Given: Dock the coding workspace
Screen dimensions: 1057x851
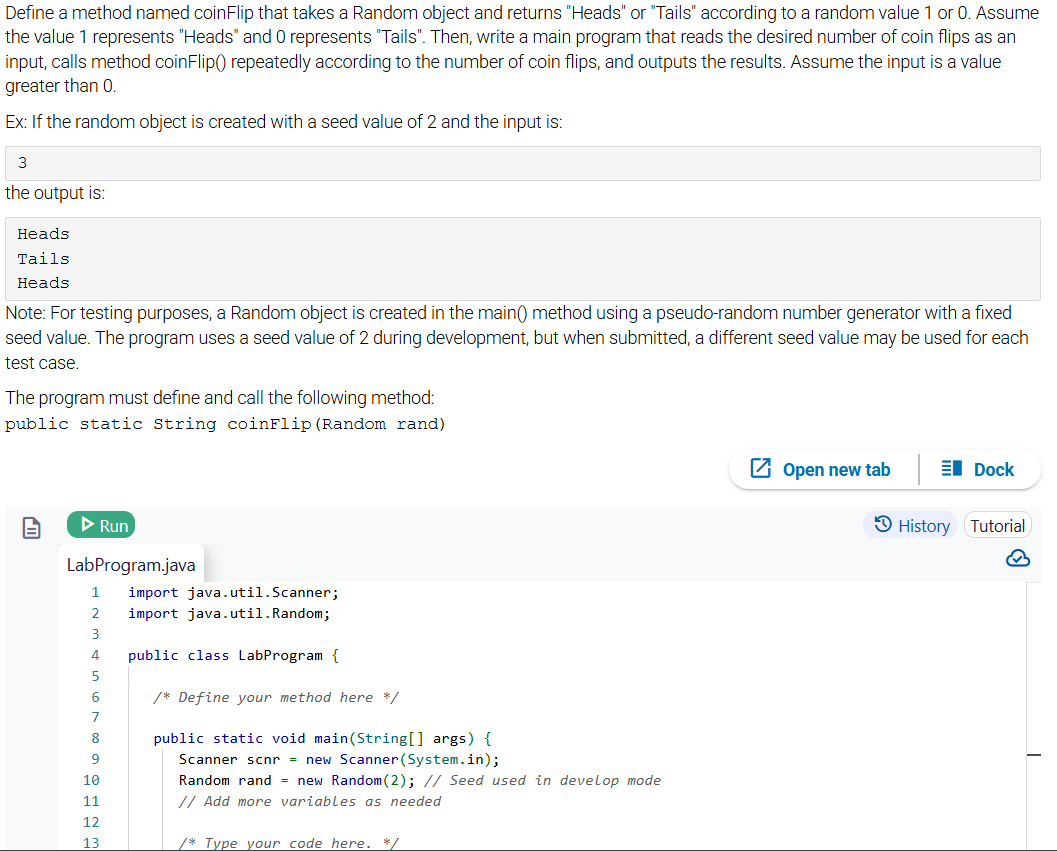Looking at the screenshot, I should click(x=979, y=468).
